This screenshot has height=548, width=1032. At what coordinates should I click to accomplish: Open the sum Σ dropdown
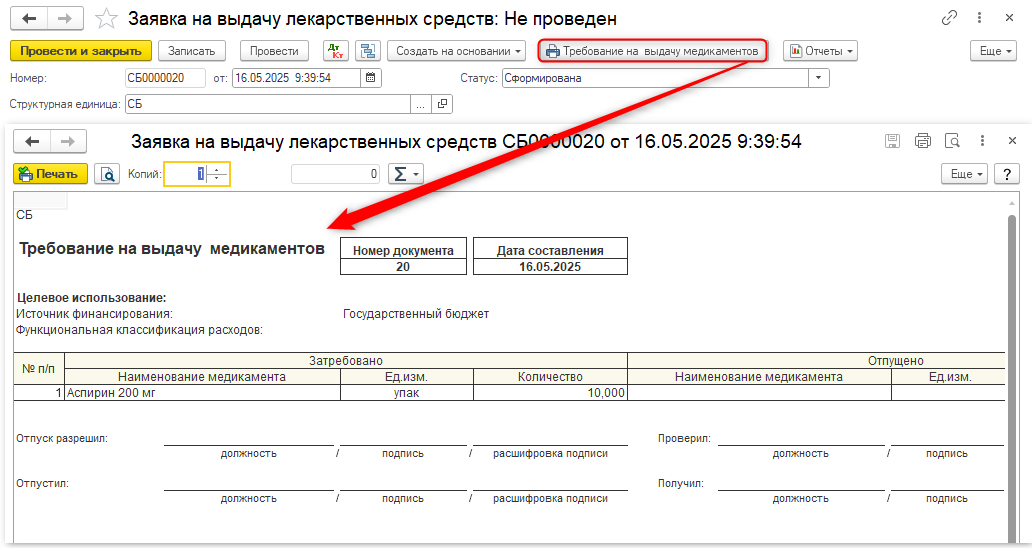click(x=405, y=174)
